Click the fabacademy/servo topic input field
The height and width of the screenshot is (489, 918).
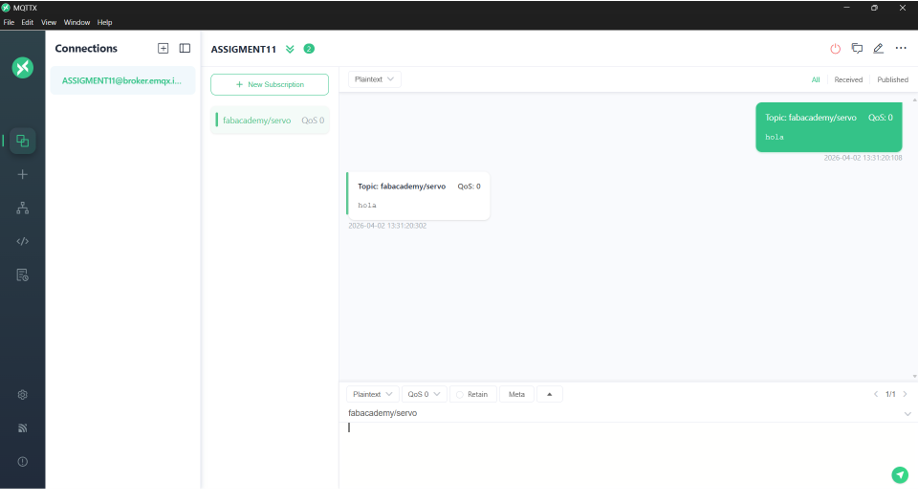pyautogui.click(x=624, y=413)
